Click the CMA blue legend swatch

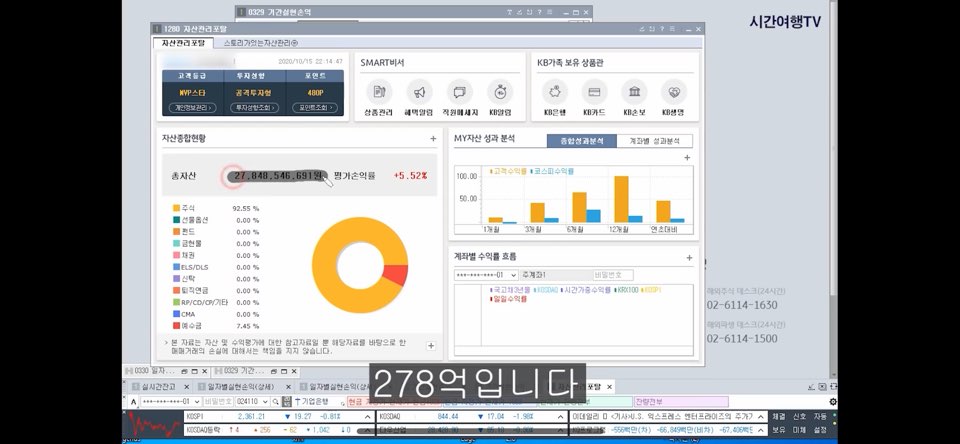[x=176, y=314]
